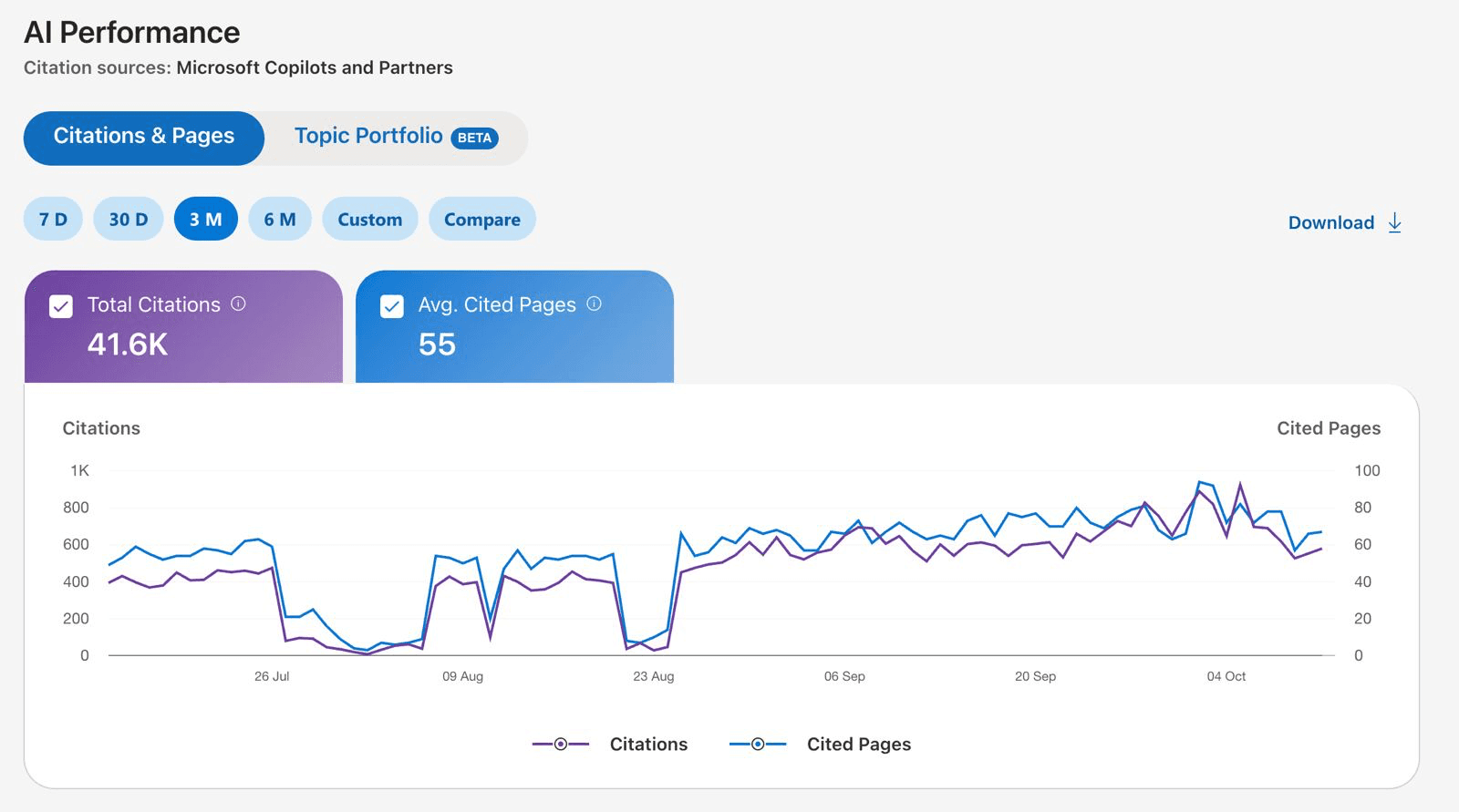The image size is (1459, 812).
Task: Switch to the Topic Portfolio tab
Action: 396,138
